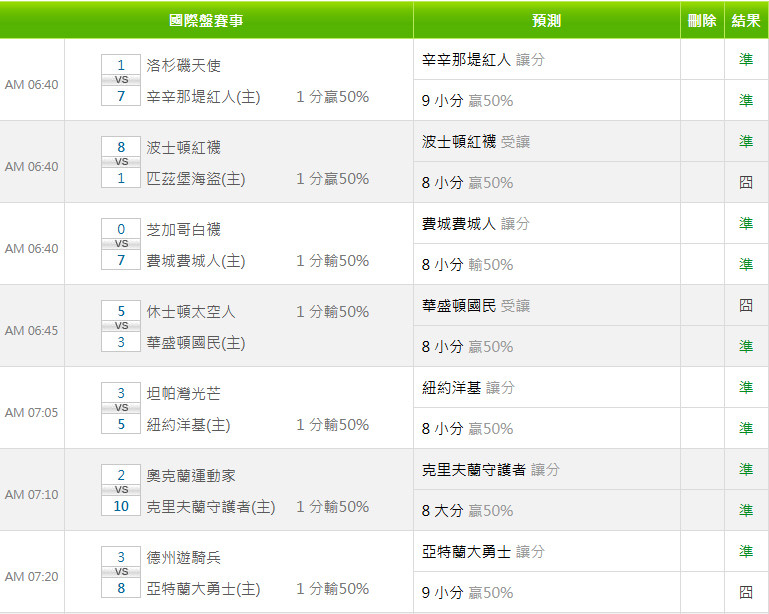Click 1 分贏50% beside 匹茲堡海盜(主)
Screen dimensions: 769x614
(x=333, y=179)
